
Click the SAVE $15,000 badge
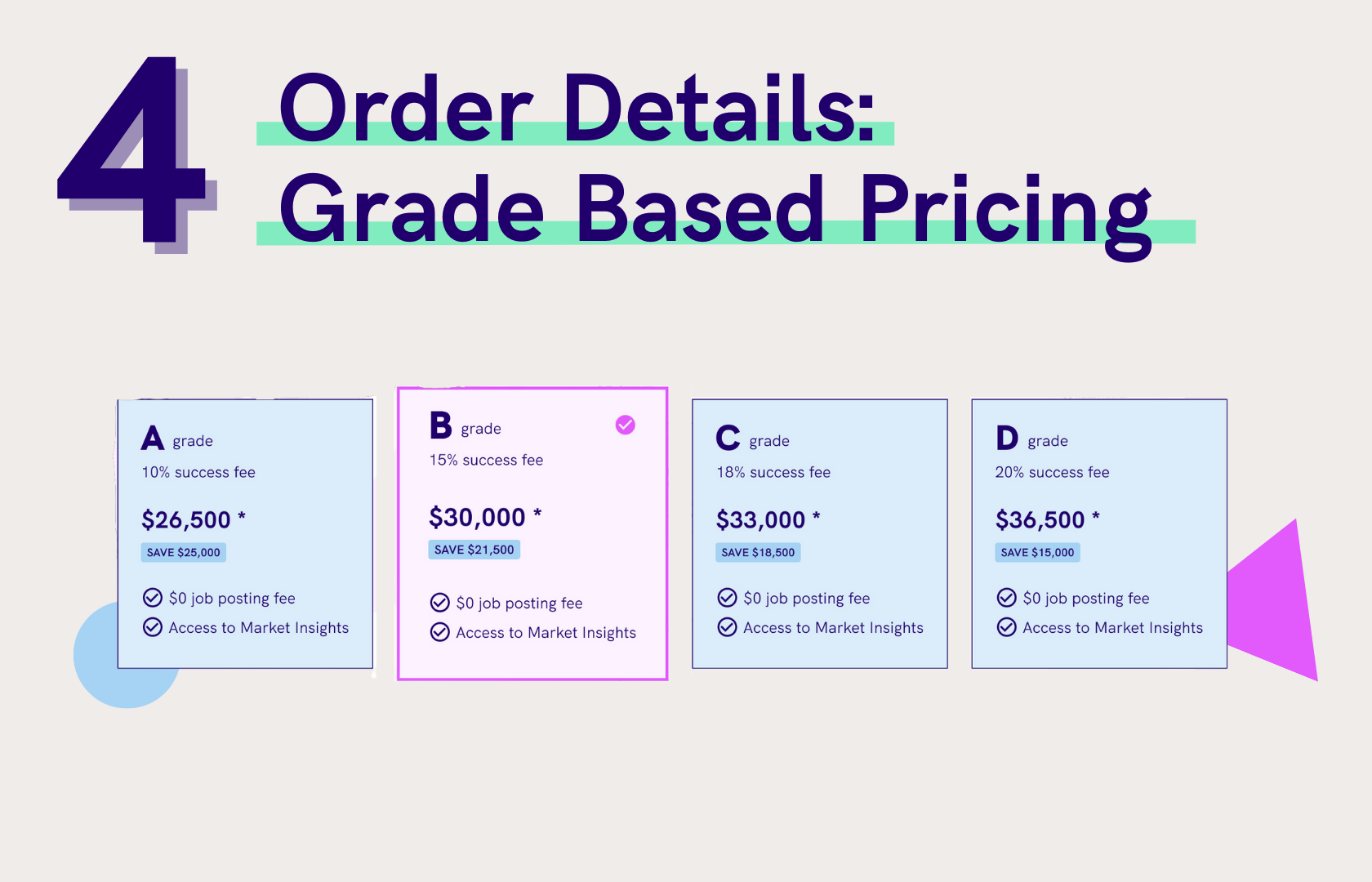pyautogui.click(x=1037, y=552)
